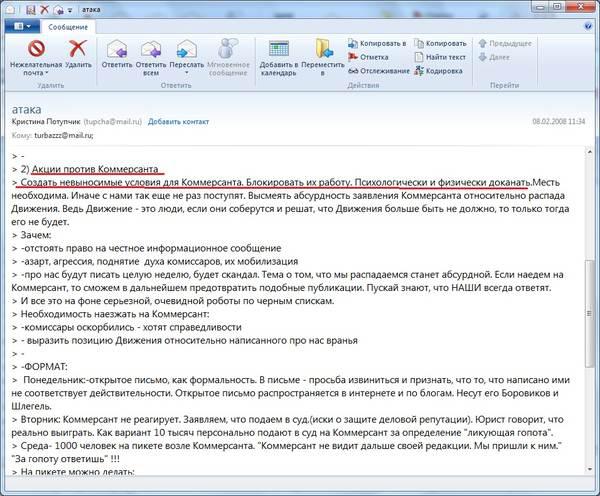Select the Сообщение ribbon tab

[68, 27]
